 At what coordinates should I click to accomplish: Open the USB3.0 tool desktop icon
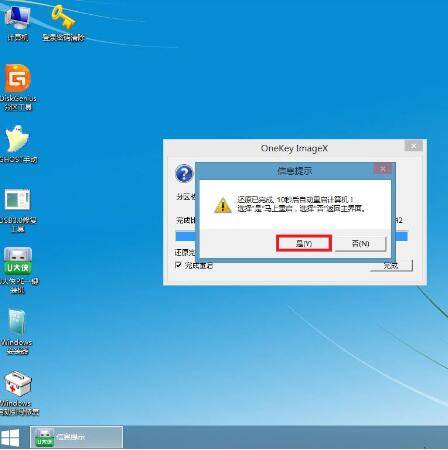18,210
